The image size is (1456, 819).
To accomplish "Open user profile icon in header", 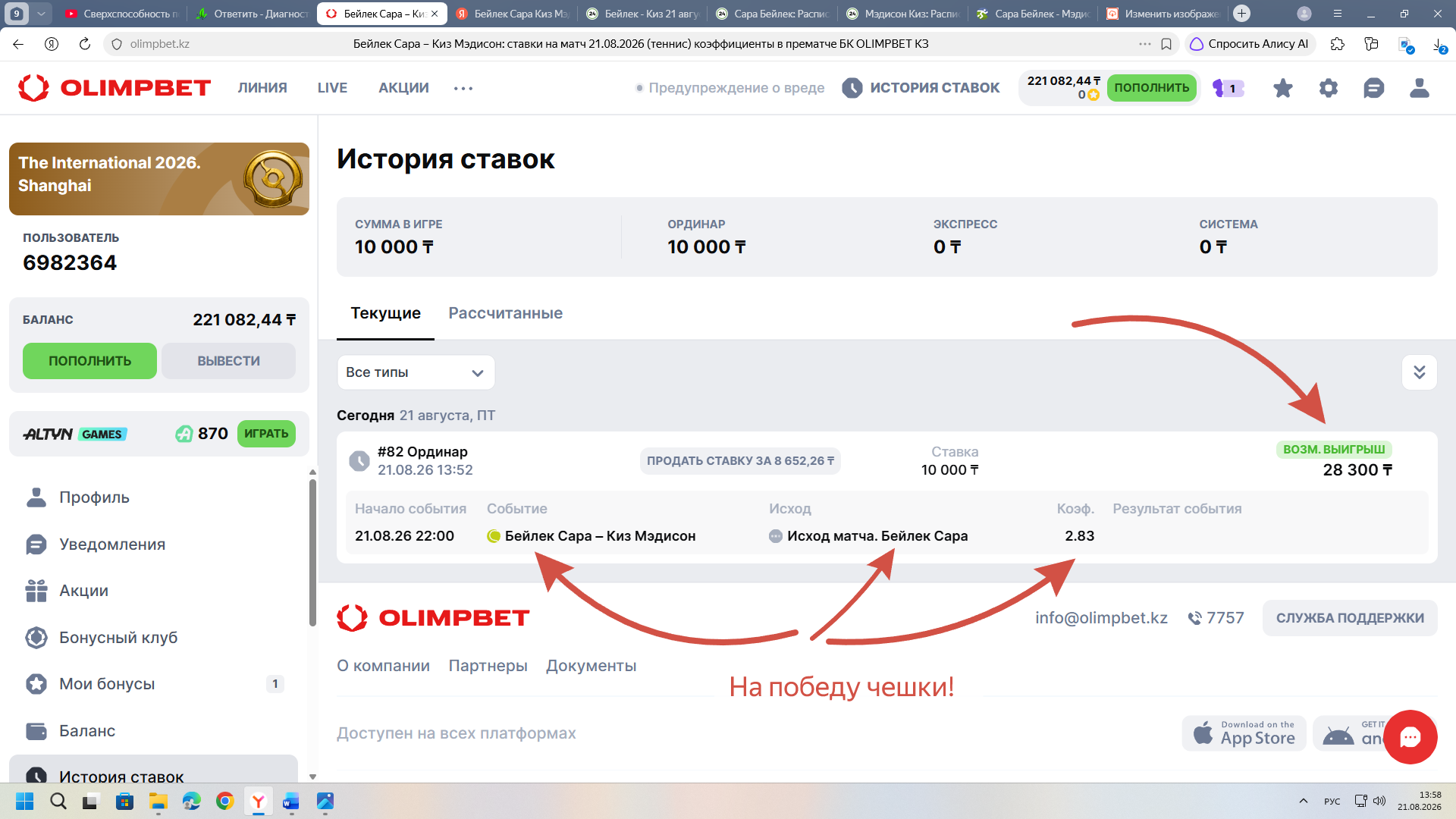I will pos(1420,88).
